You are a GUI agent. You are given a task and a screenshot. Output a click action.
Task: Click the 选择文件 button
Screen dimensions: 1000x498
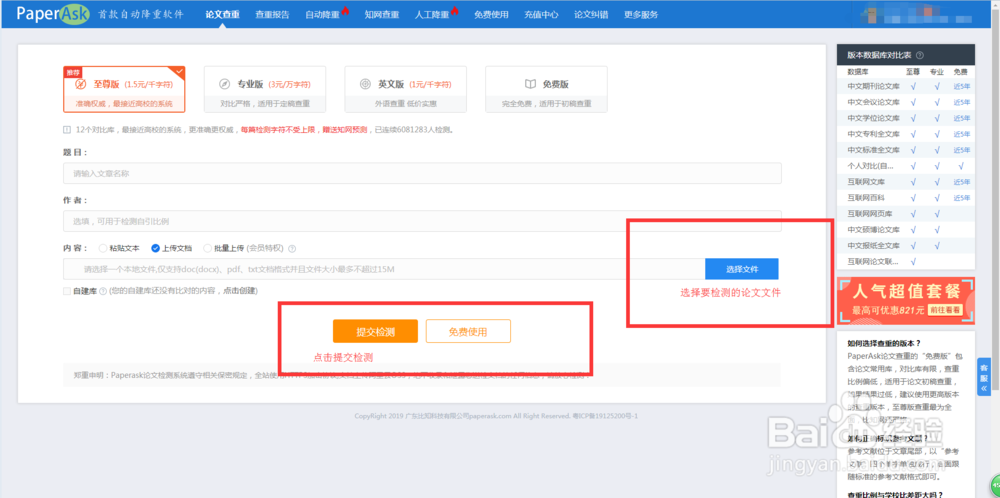pyautogui.click(x=742, y=269)
